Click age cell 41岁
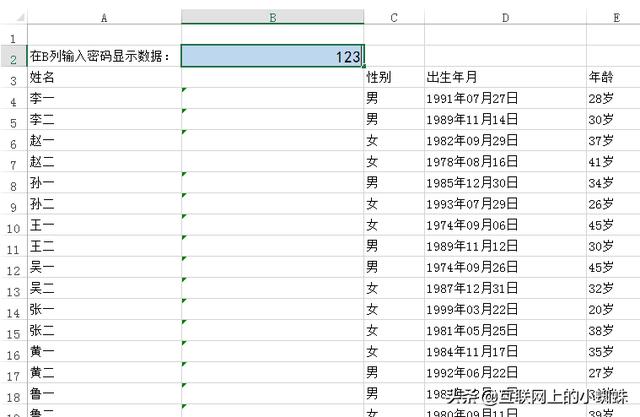 pyautogui.click(x=613, y=162)
